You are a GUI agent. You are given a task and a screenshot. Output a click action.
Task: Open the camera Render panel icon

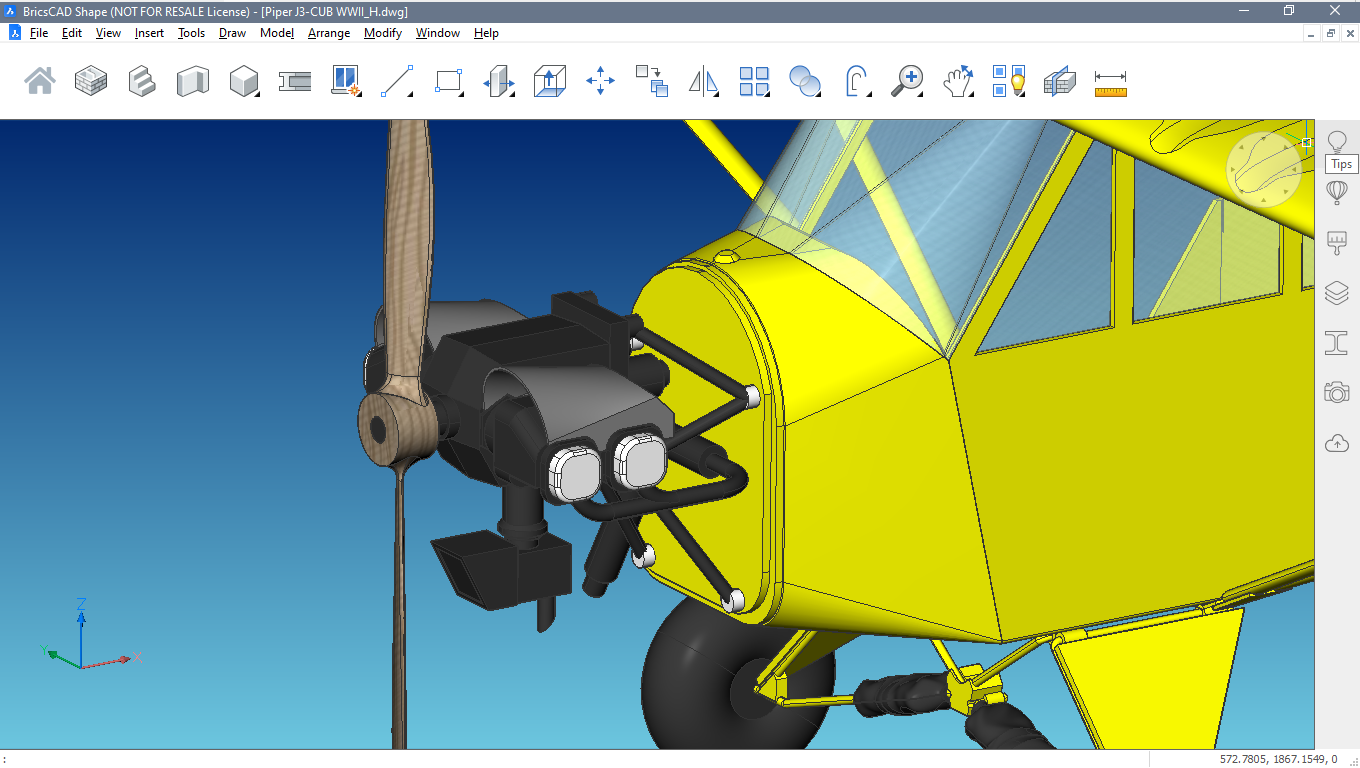pos(1337,392)
